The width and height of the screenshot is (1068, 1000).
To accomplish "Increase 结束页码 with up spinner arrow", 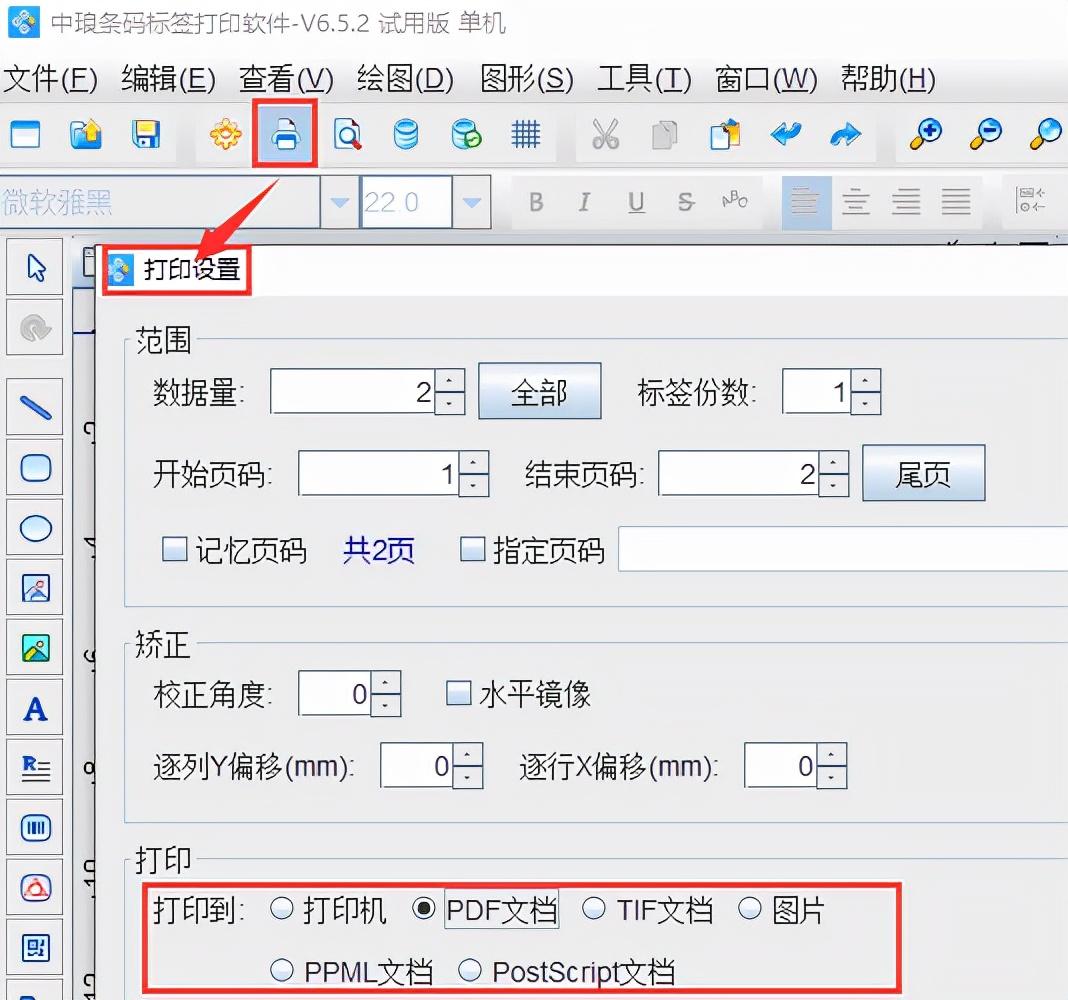I will tap(833, 462).
